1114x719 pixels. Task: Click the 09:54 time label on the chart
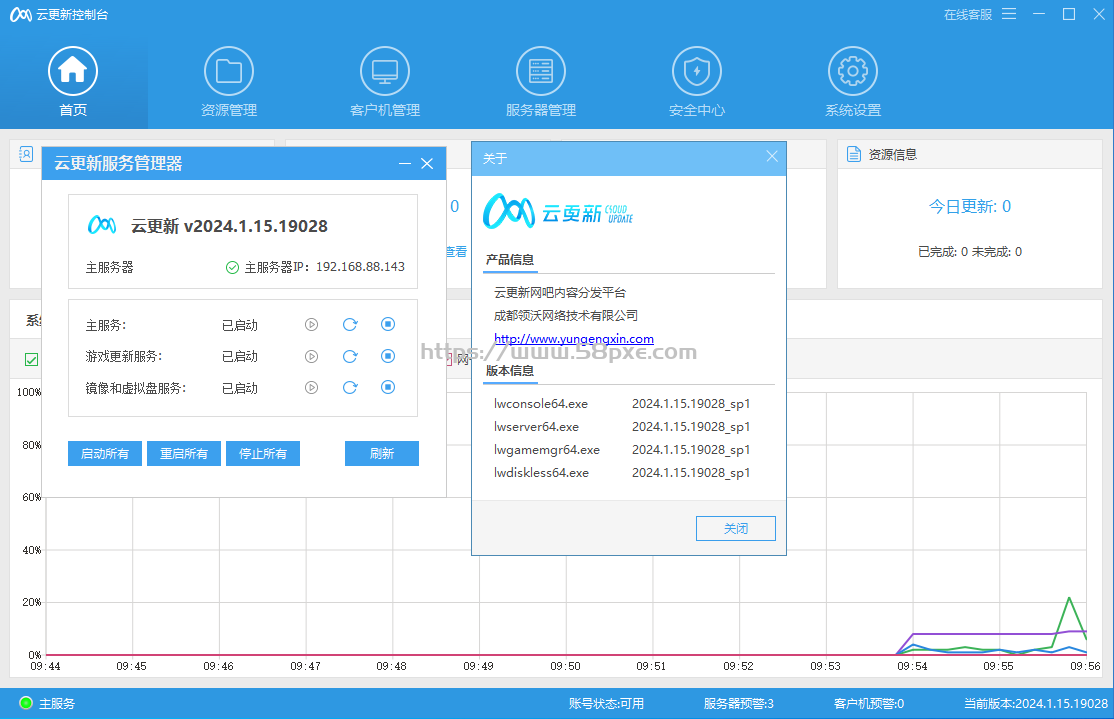click(912, 666)
